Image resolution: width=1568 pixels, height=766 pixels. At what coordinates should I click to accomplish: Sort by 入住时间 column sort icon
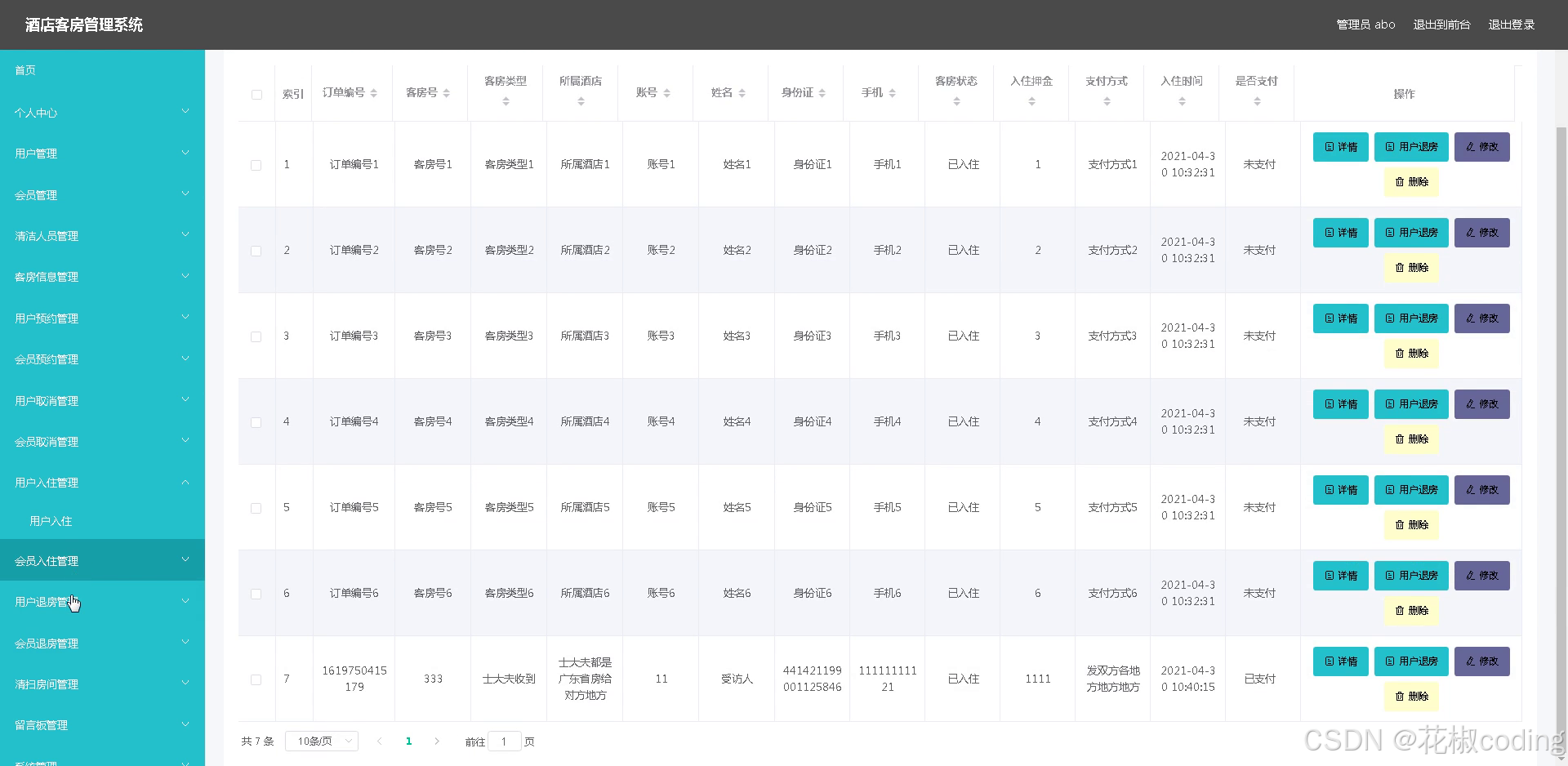1182,101
